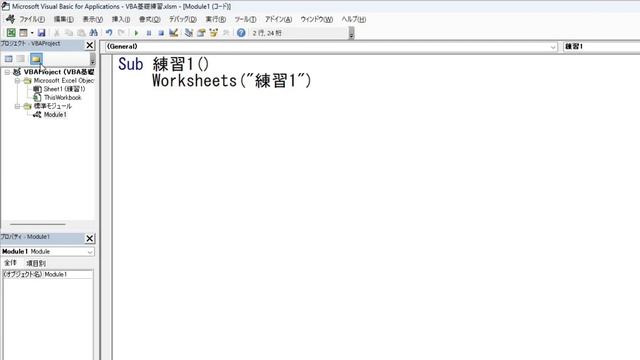Click the VBA application icon in menu bar
The width and height of the screenshot is (640, 360).
tap(10, 19)
